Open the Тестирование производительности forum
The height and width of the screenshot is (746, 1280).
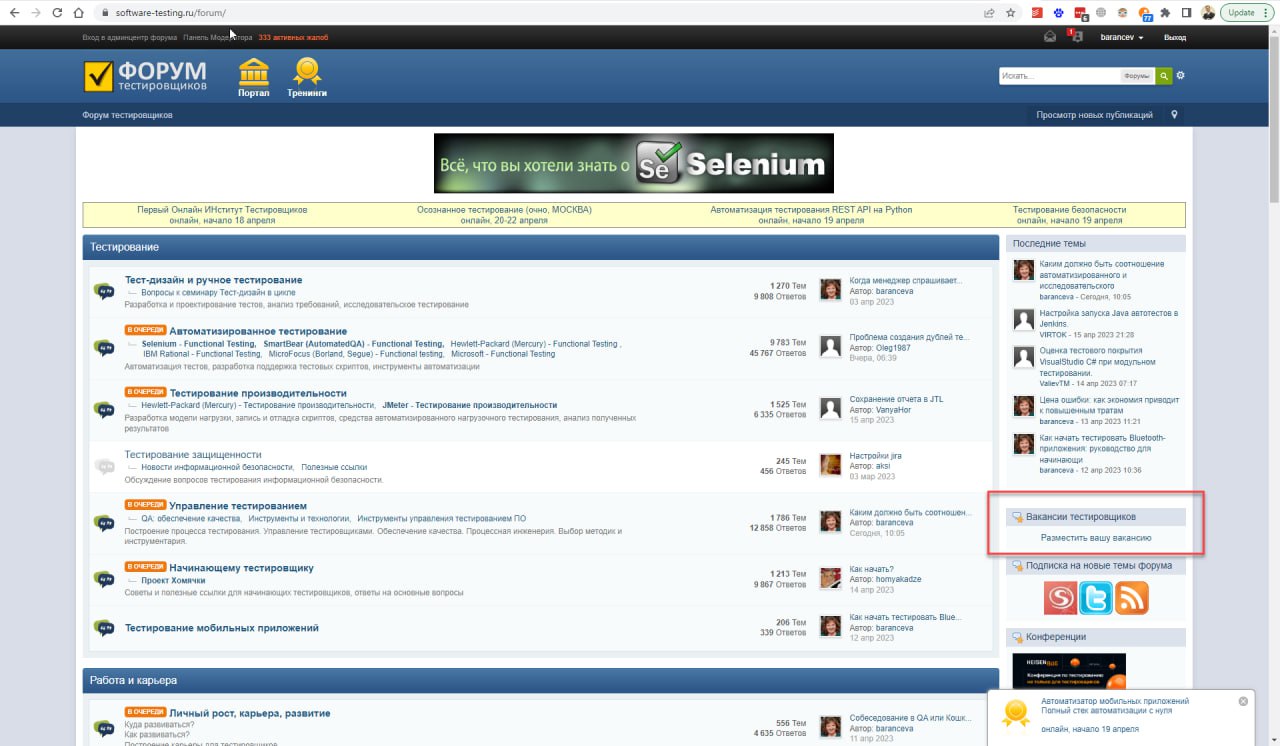tap(258, 393)
